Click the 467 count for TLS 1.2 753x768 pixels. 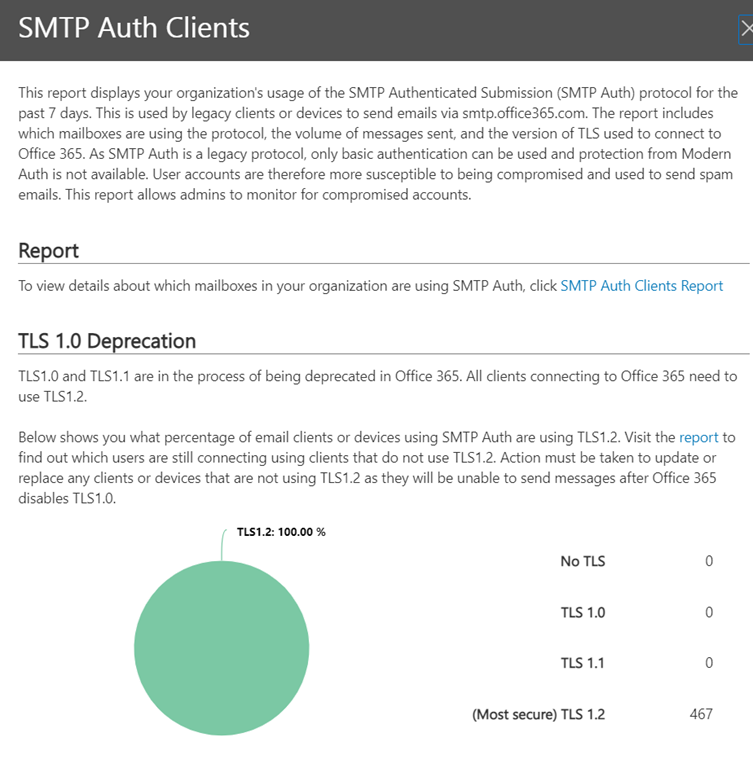(701, 714)
